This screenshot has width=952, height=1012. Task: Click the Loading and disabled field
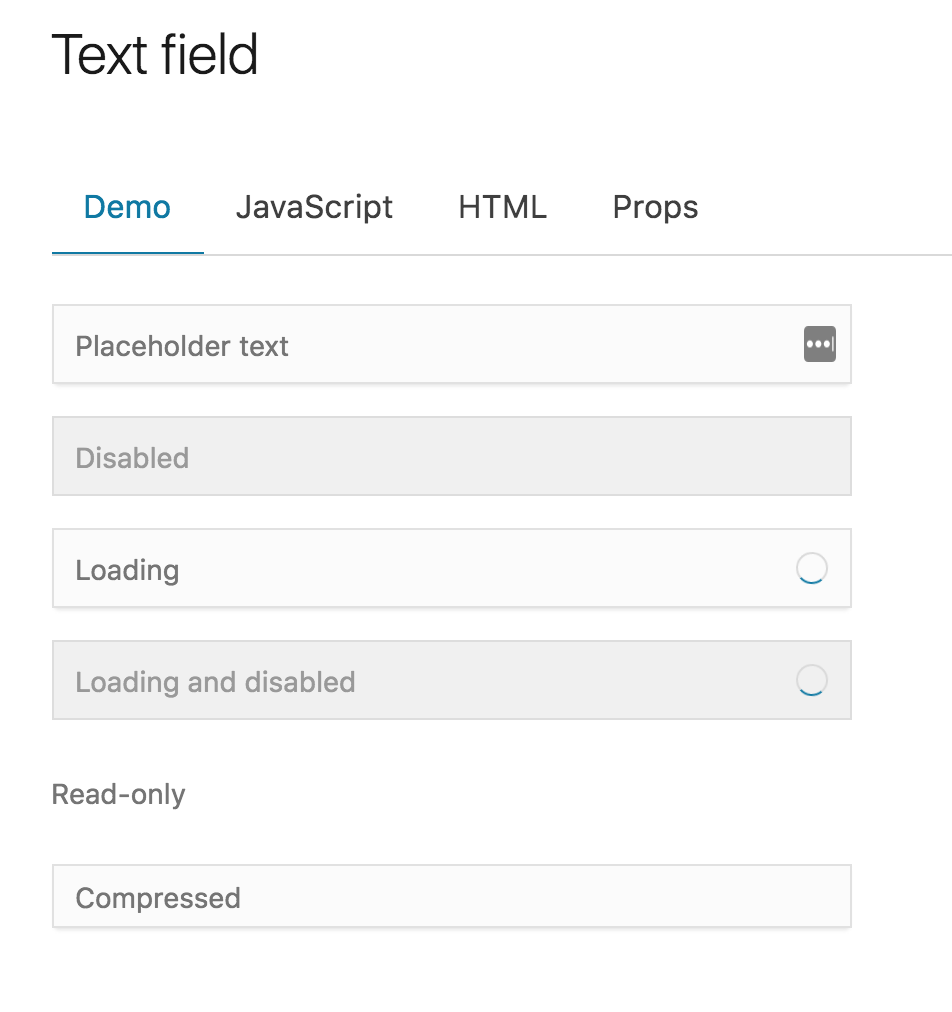(x=400, y=680)
